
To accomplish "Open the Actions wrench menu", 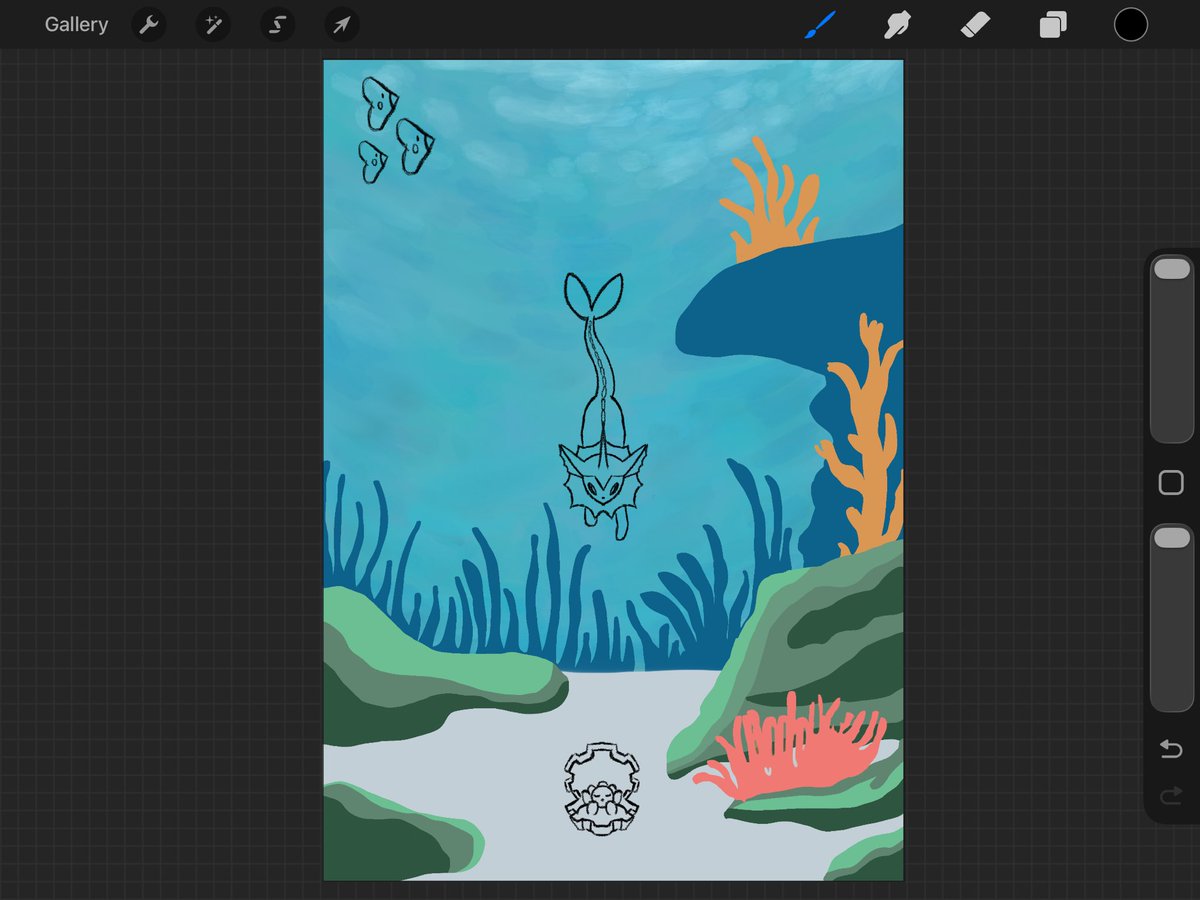I will point(149,25).
